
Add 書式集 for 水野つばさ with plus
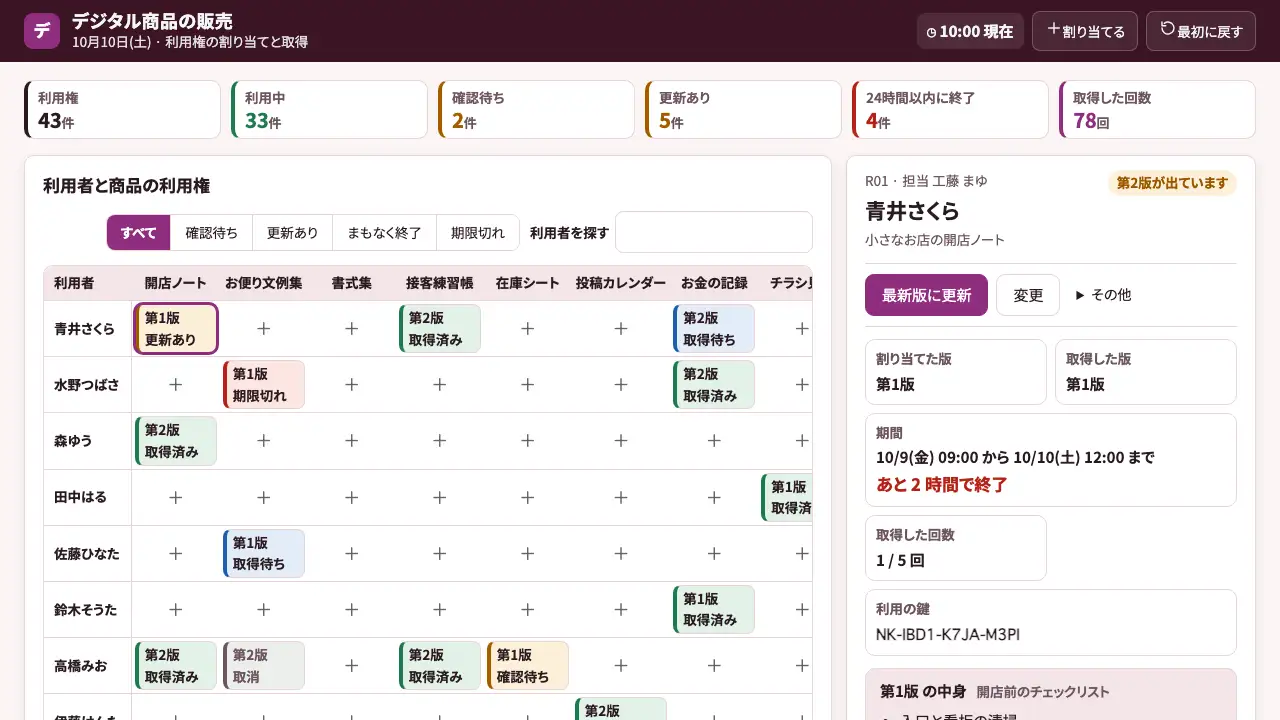352,384
